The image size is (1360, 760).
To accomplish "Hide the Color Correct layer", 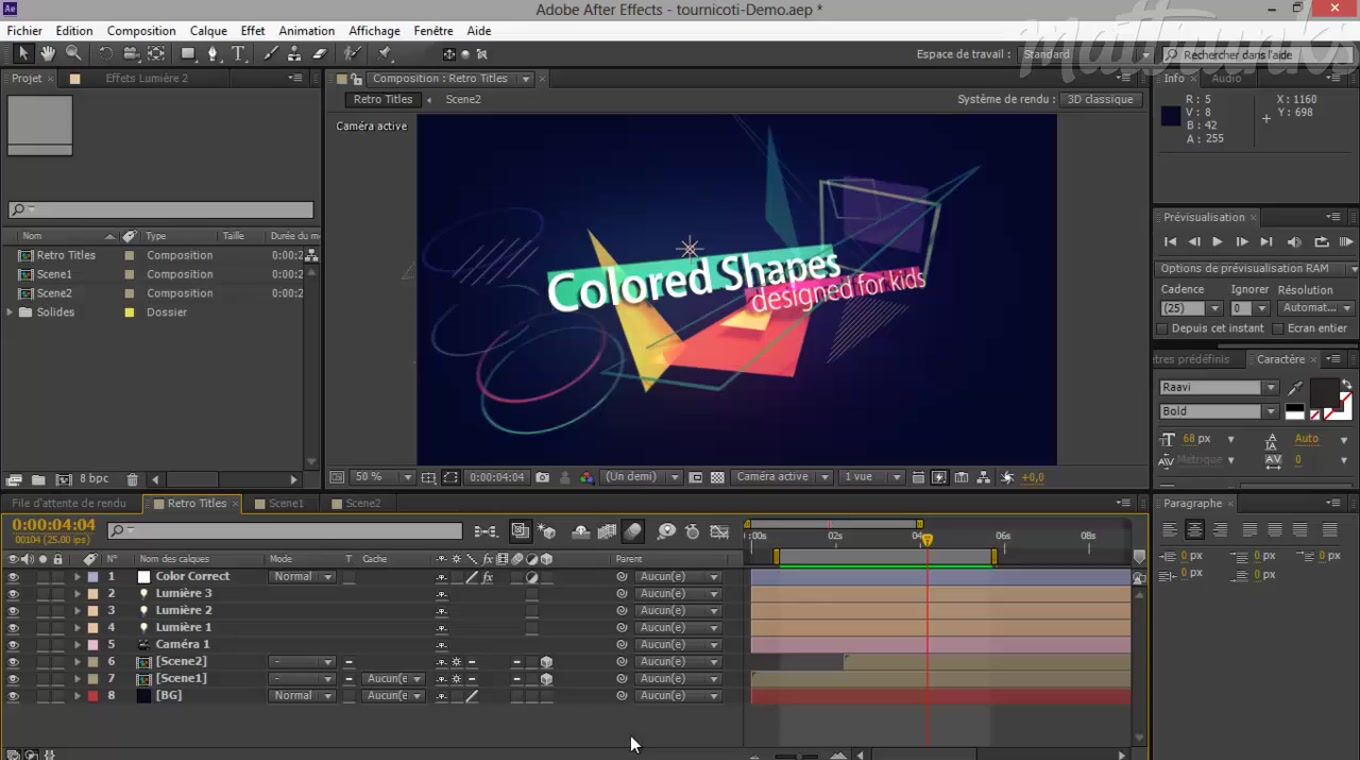I will point(13,577).
